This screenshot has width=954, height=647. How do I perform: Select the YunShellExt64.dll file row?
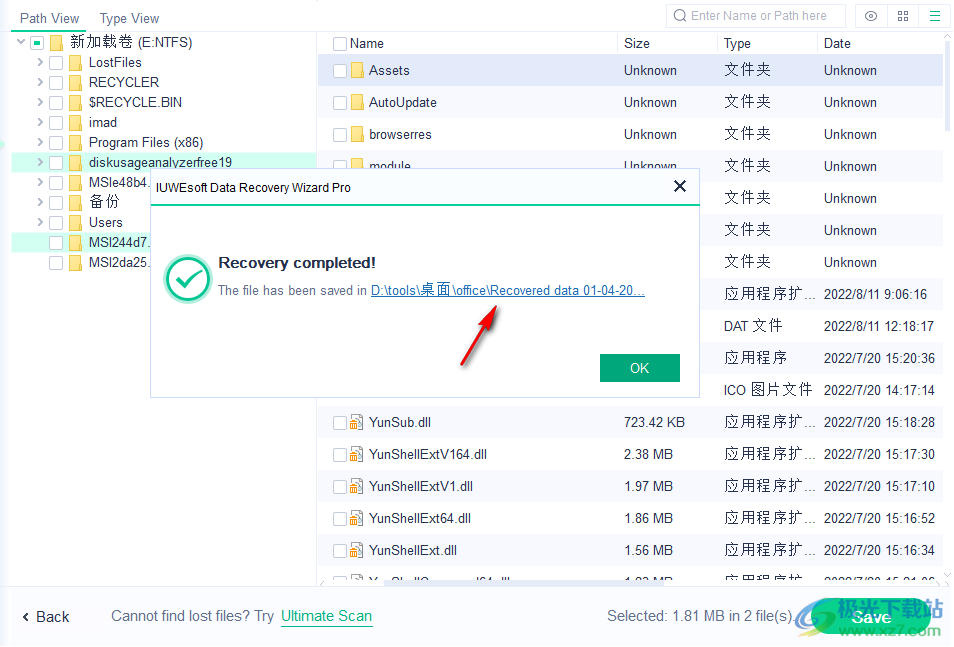pos(630,519)
